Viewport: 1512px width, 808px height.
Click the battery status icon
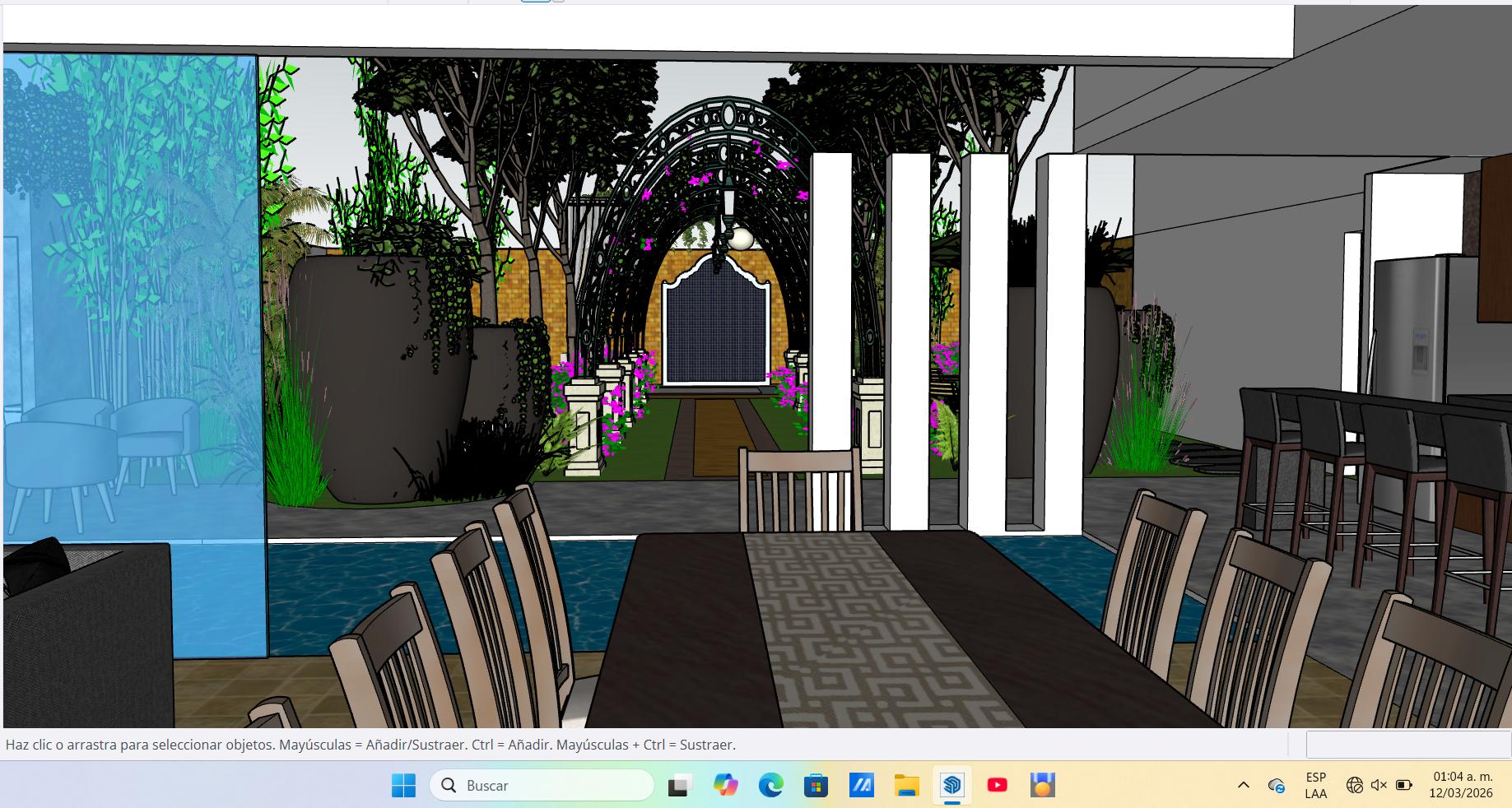tap(1404, 786)
